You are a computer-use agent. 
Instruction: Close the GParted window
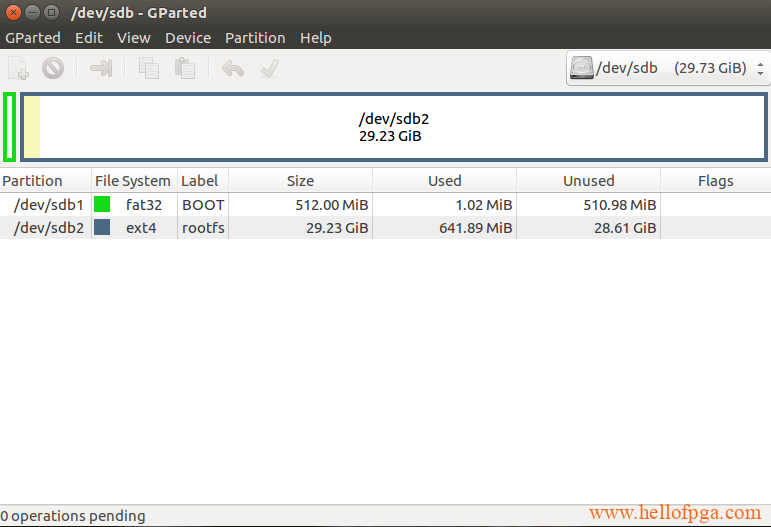[13, 12]
